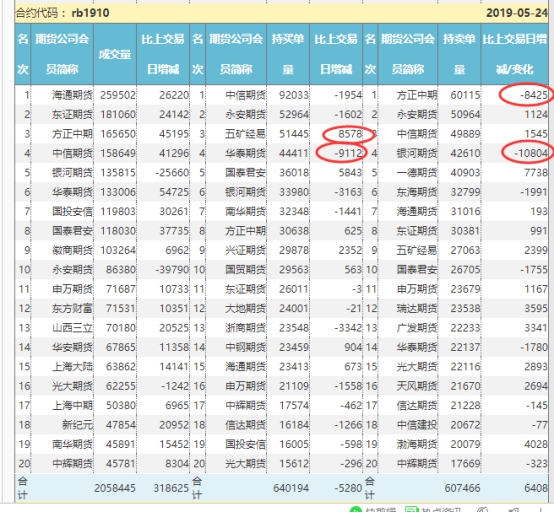The image size is (554, 513).
Task: Select volume change value -25660
Action: [x=172, y=173]
